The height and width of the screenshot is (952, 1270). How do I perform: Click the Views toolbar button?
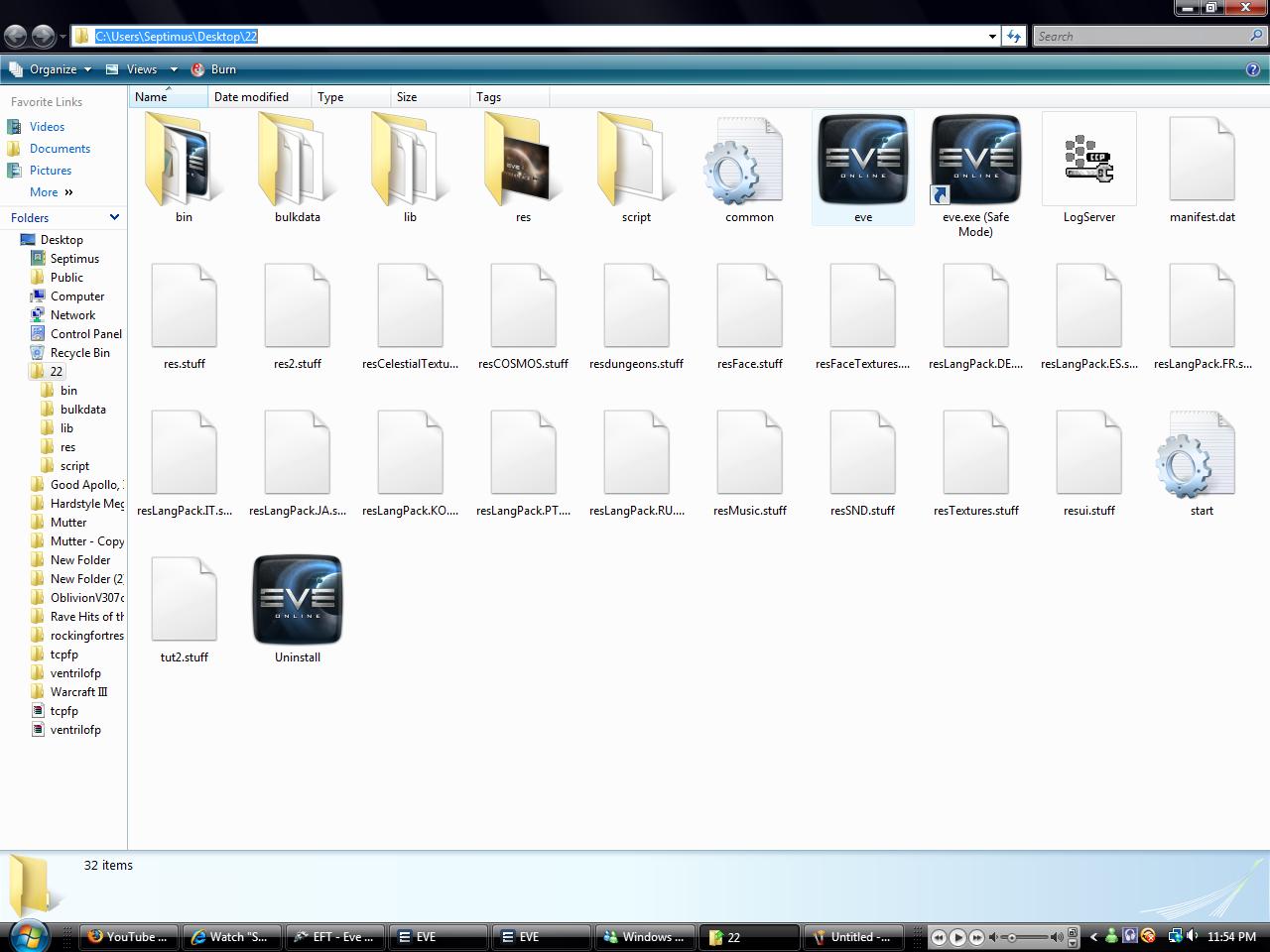pos(132,69)
